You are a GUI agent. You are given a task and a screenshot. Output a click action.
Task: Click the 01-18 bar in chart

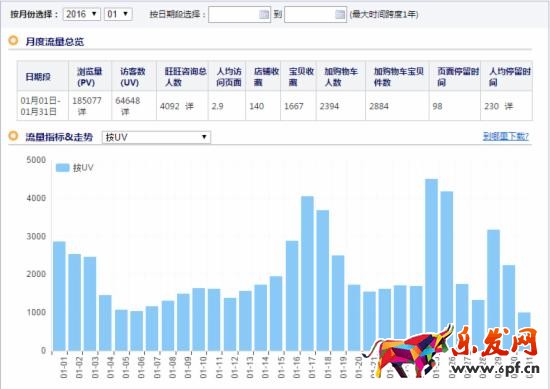point(323,281)
